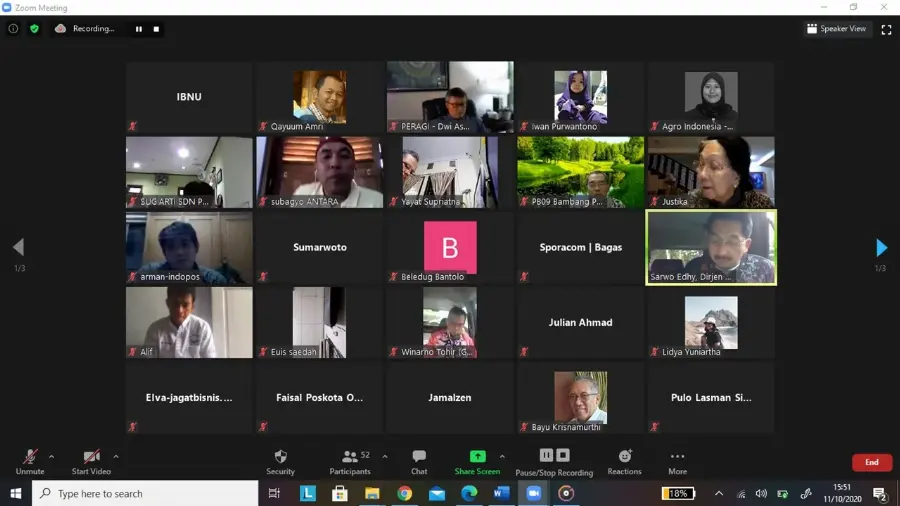Start Video camera toggle
Screen dimensions: 900x506
(x=91, y=462)
